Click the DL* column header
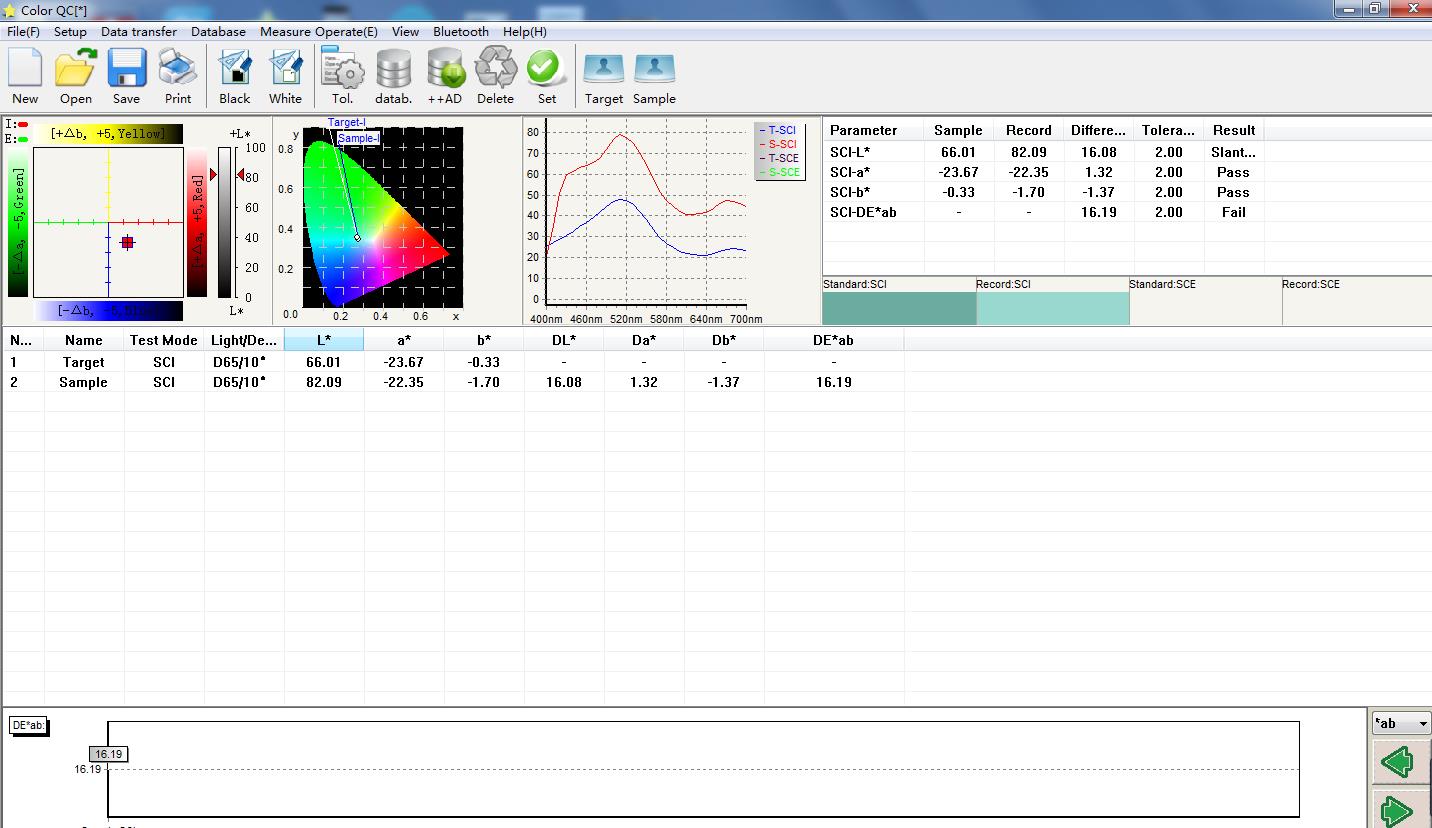1432x828 pixels. 564,340
